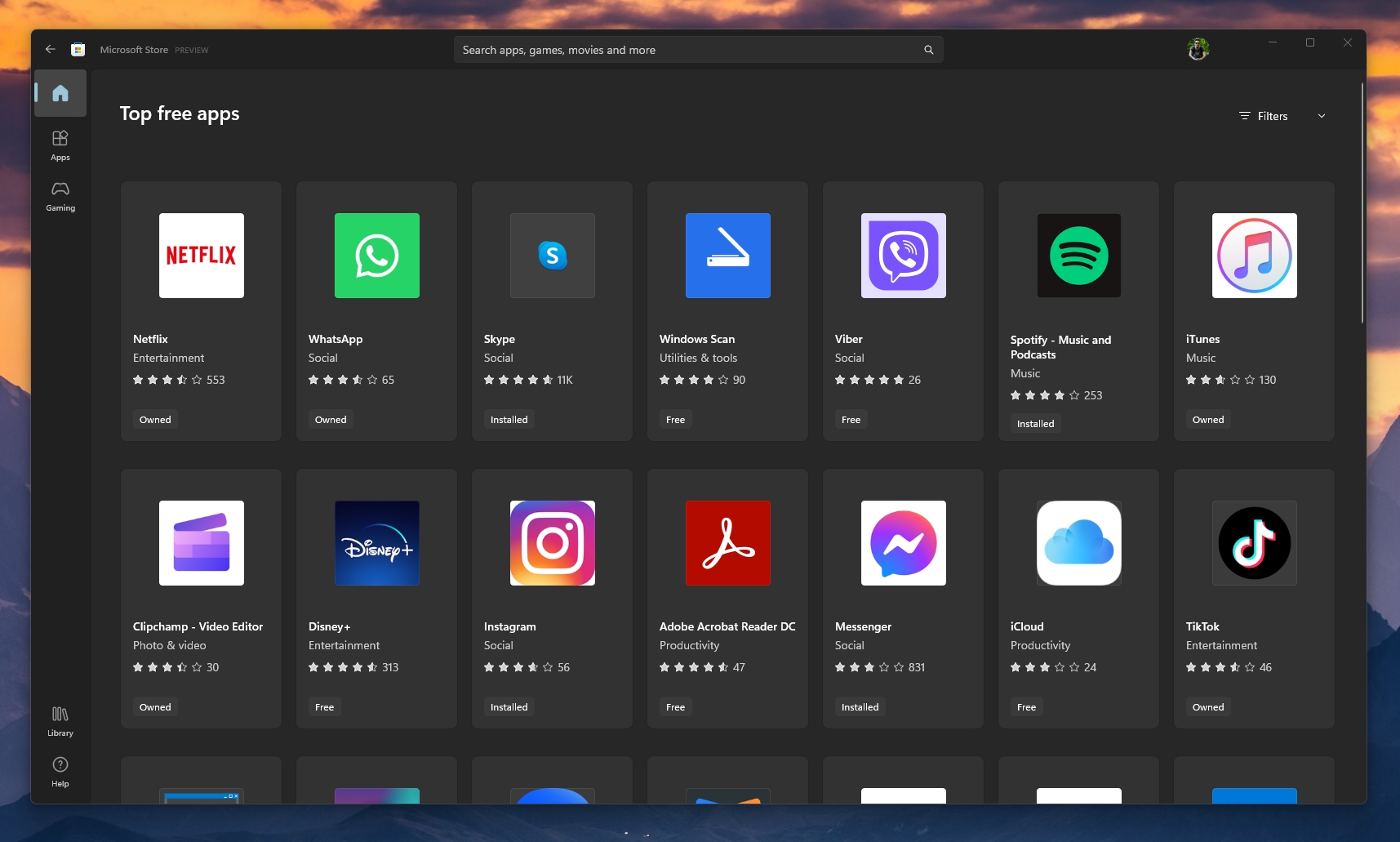Click the Installed badge under Skype
This screenshot has width=1400, height=842.
click(x=508, y=419)
